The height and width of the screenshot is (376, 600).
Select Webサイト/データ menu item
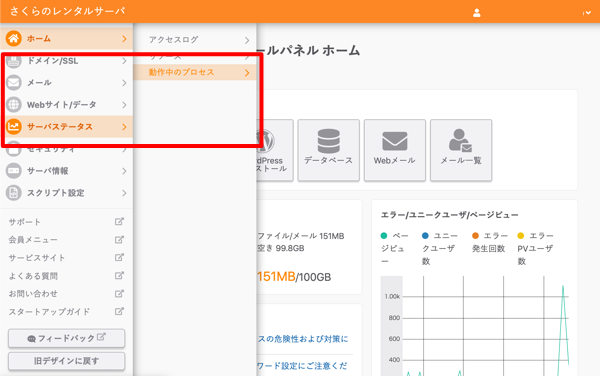[x=67, y=104]
